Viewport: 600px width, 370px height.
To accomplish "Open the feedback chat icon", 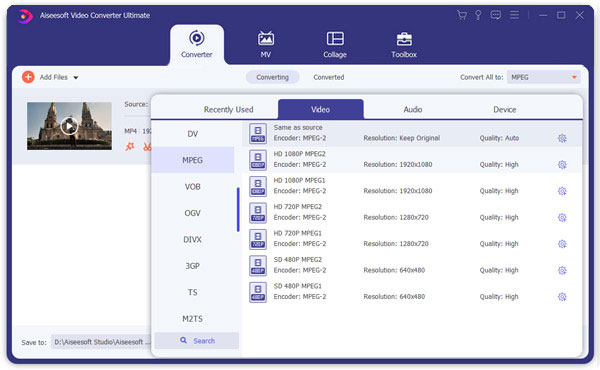I will pyautogui.click(x=496, y=15).
